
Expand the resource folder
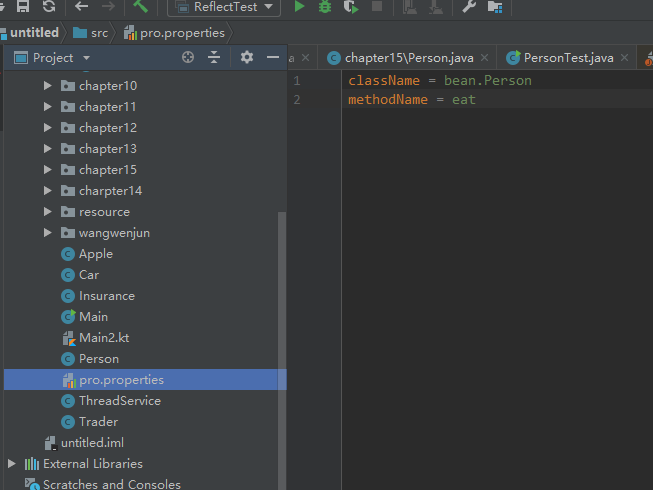tap(48, 211)
